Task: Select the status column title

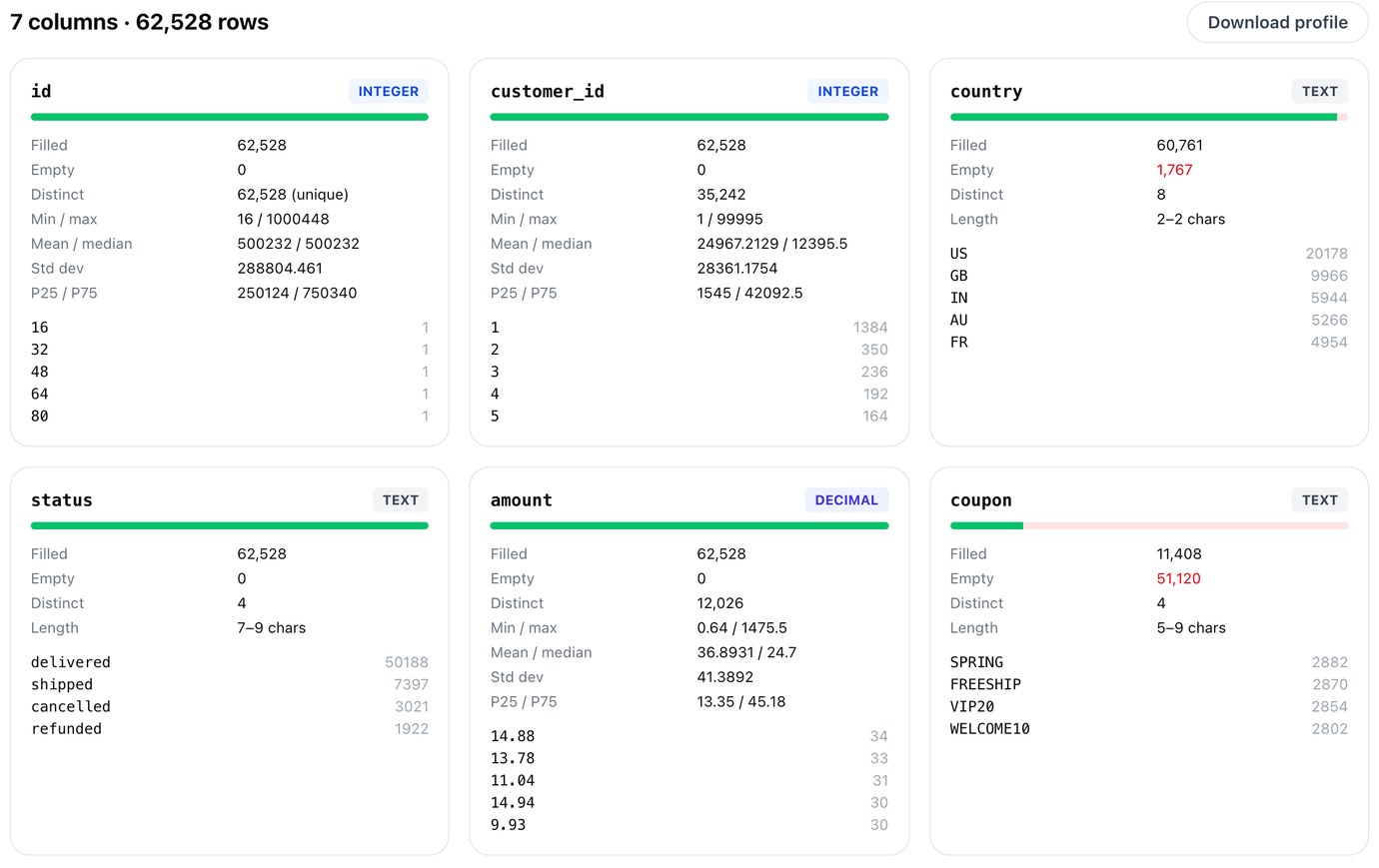Action: [62, 500]
